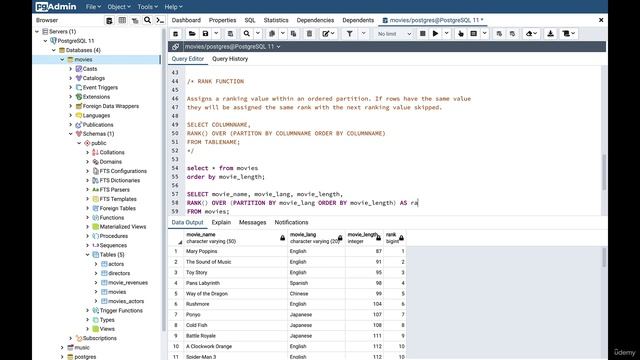Open the Notifications results tab

click(291, 222)
